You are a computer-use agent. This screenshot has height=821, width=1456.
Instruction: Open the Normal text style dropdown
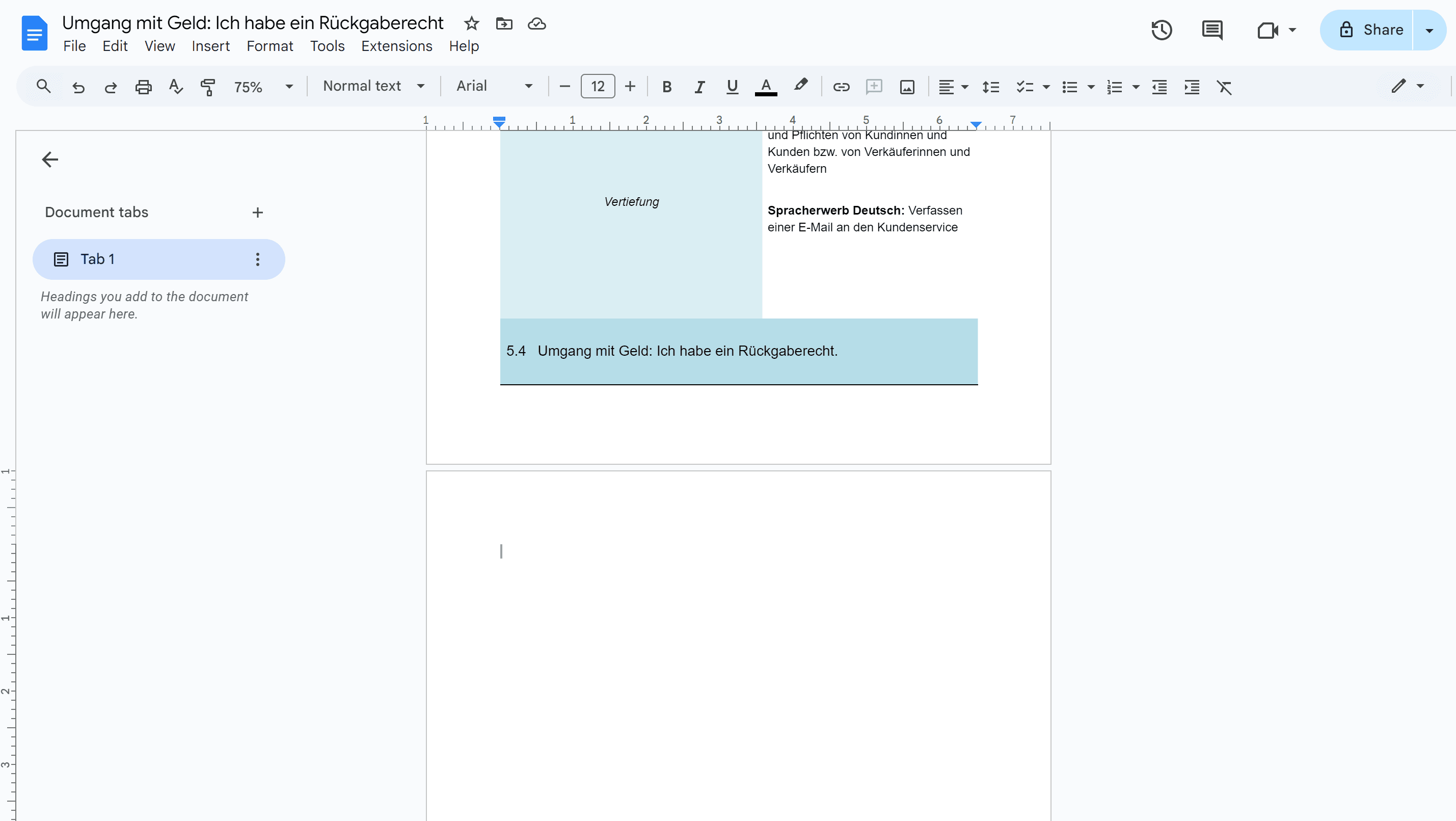coord(373,86)
